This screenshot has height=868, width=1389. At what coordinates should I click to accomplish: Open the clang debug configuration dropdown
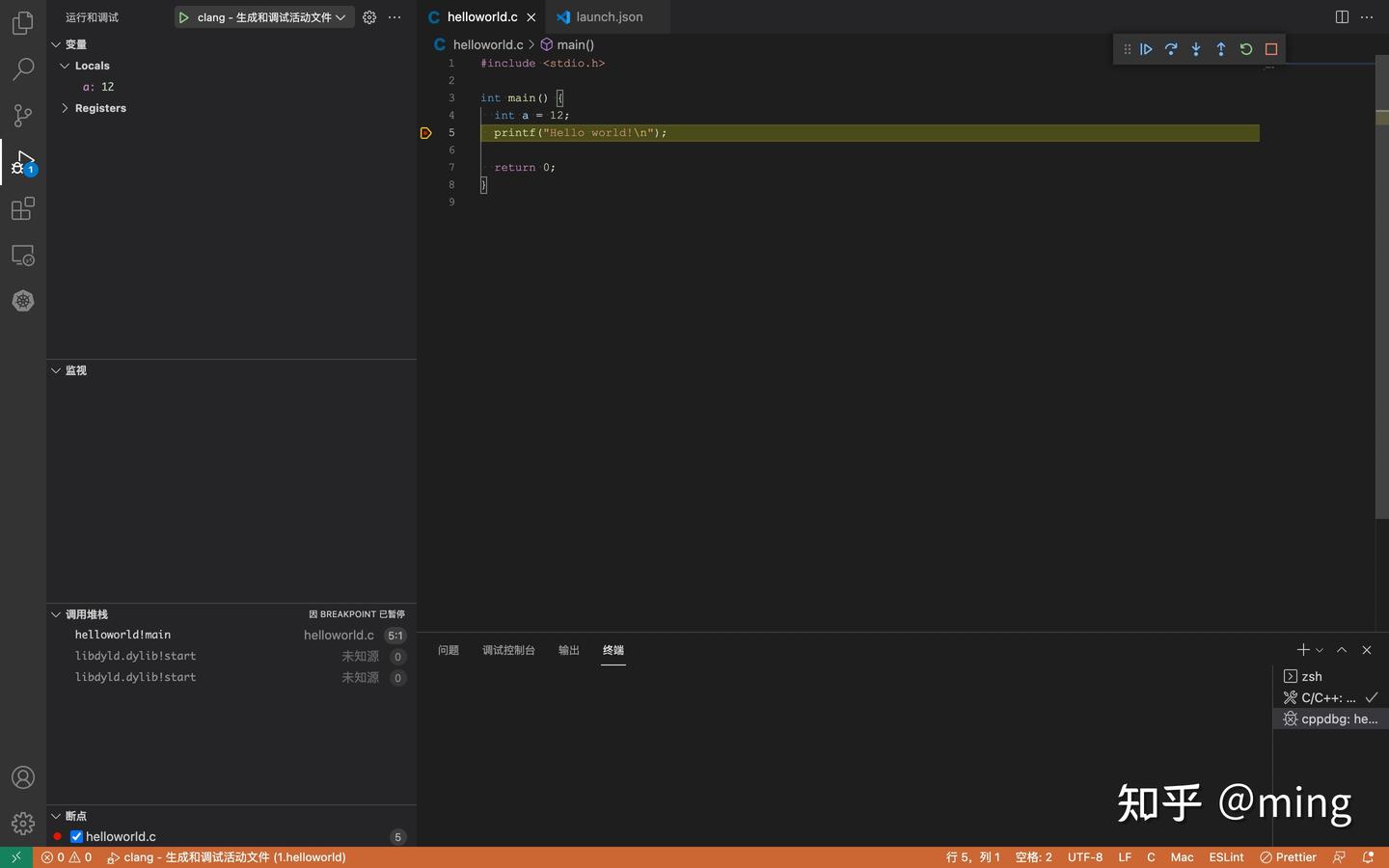coord(271,17)
